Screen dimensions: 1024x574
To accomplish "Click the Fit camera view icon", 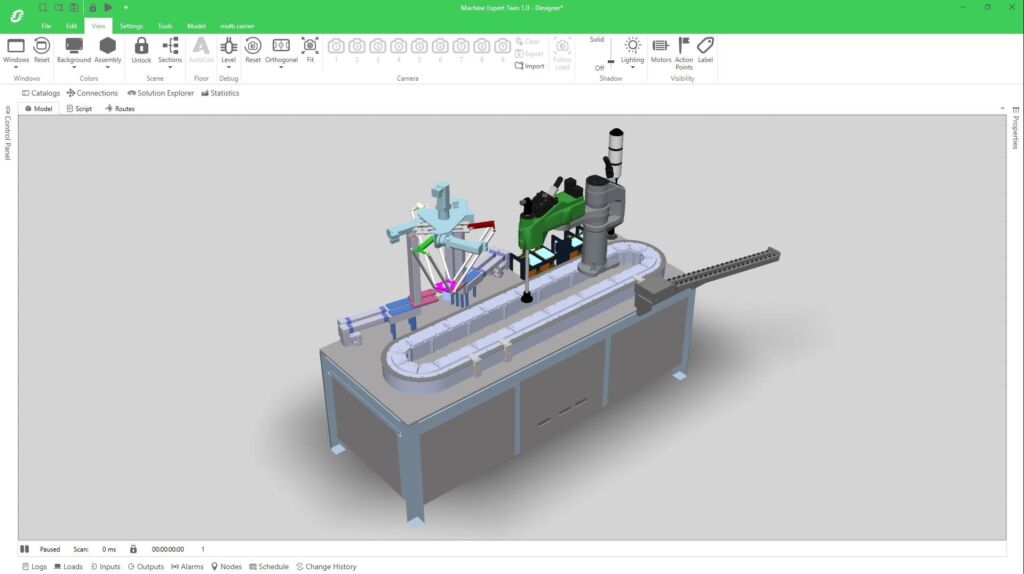I will pos(310,50).
